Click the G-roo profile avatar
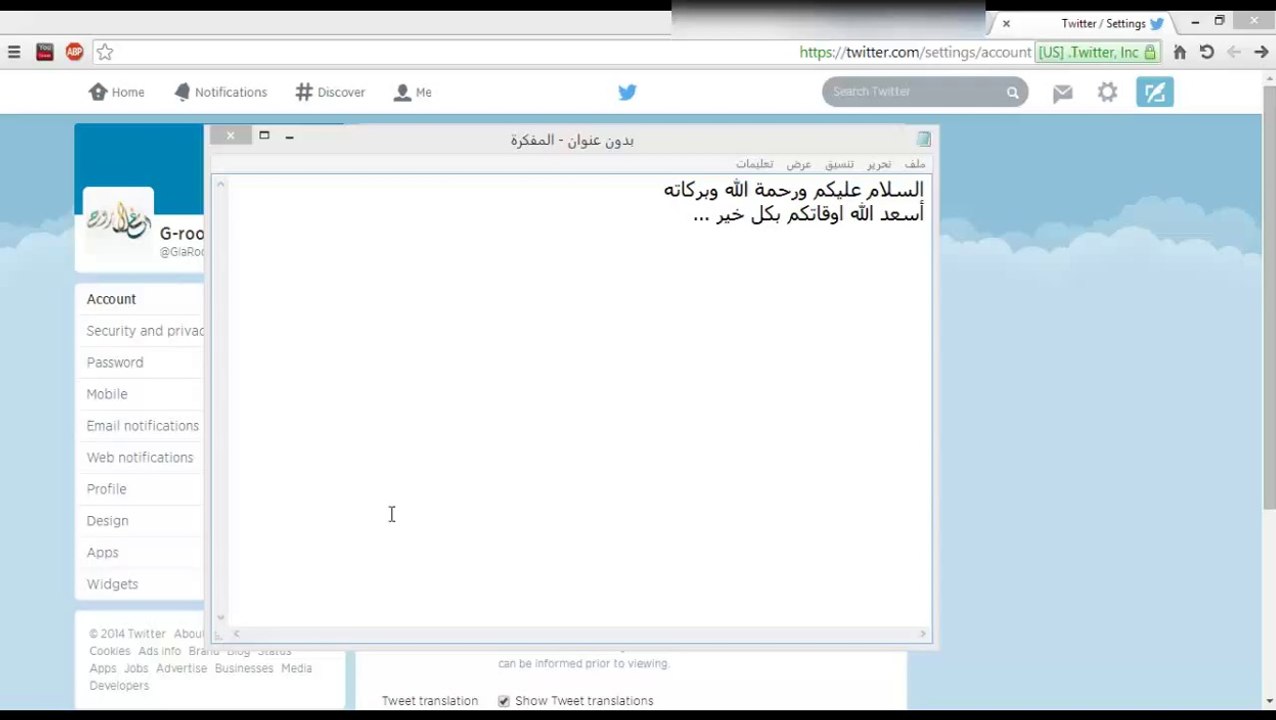 (118, 220)
